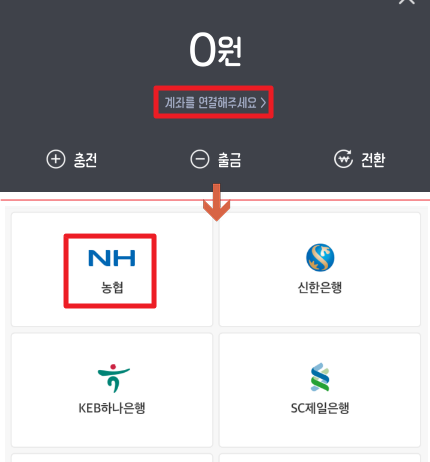Pick the 농협 bank name

tap(112, 287)
